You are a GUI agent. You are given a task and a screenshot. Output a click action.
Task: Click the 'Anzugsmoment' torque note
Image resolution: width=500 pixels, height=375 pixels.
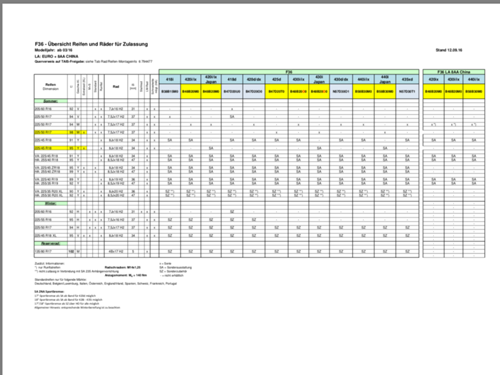coord(126,275)
